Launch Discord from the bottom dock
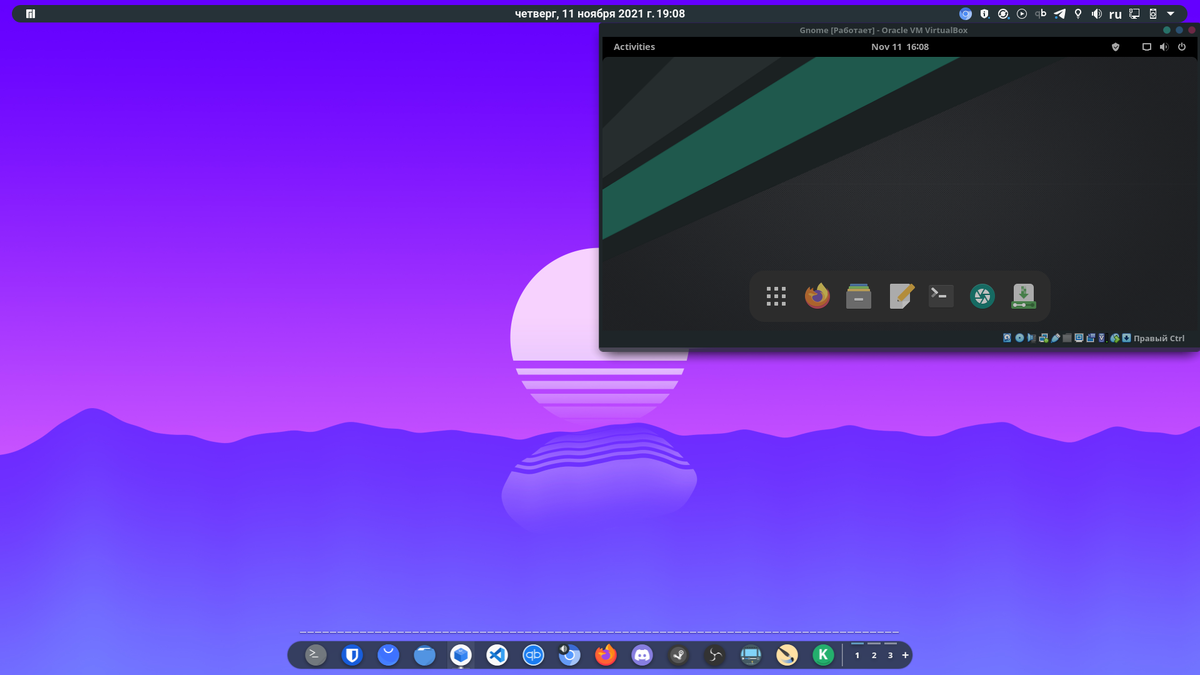The width and height of the screenshot is (1200, 675). (642, 655)
